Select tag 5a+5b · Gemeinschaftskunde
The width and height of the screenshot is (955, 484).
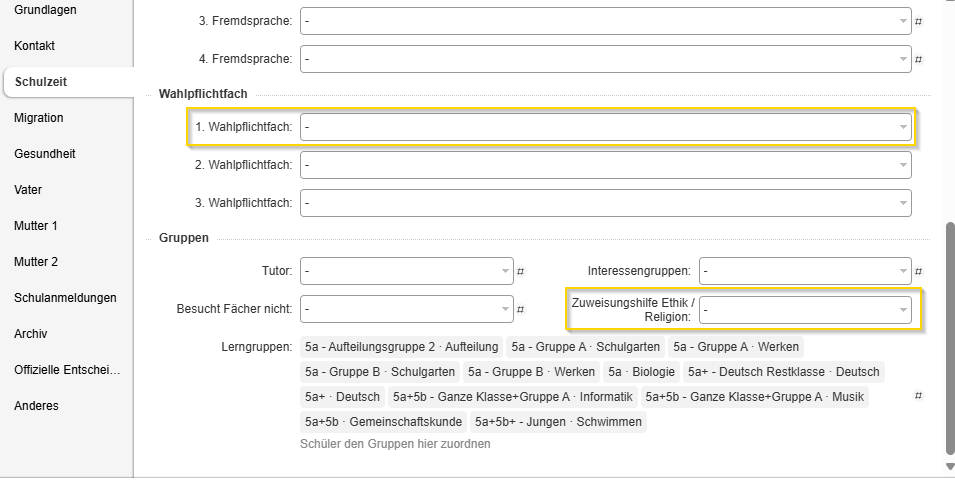click(384, 422)
